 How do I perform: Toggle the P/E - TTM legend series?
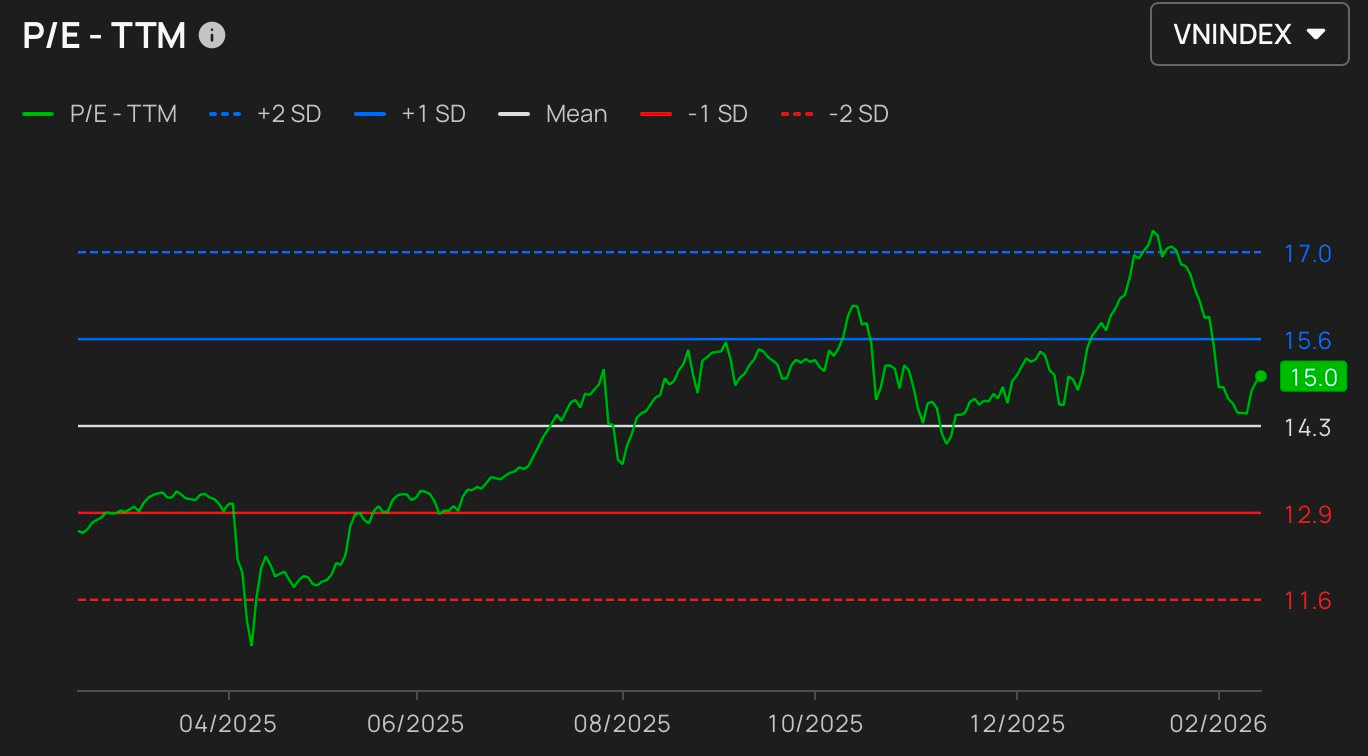(x=100, y=114)
